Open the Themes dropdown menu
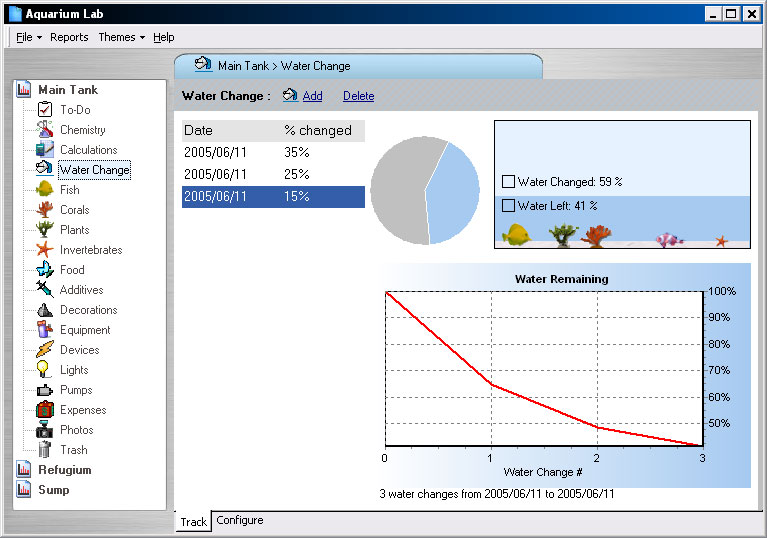The width and height of the screenshot is (767, 538). coord(121,37)
